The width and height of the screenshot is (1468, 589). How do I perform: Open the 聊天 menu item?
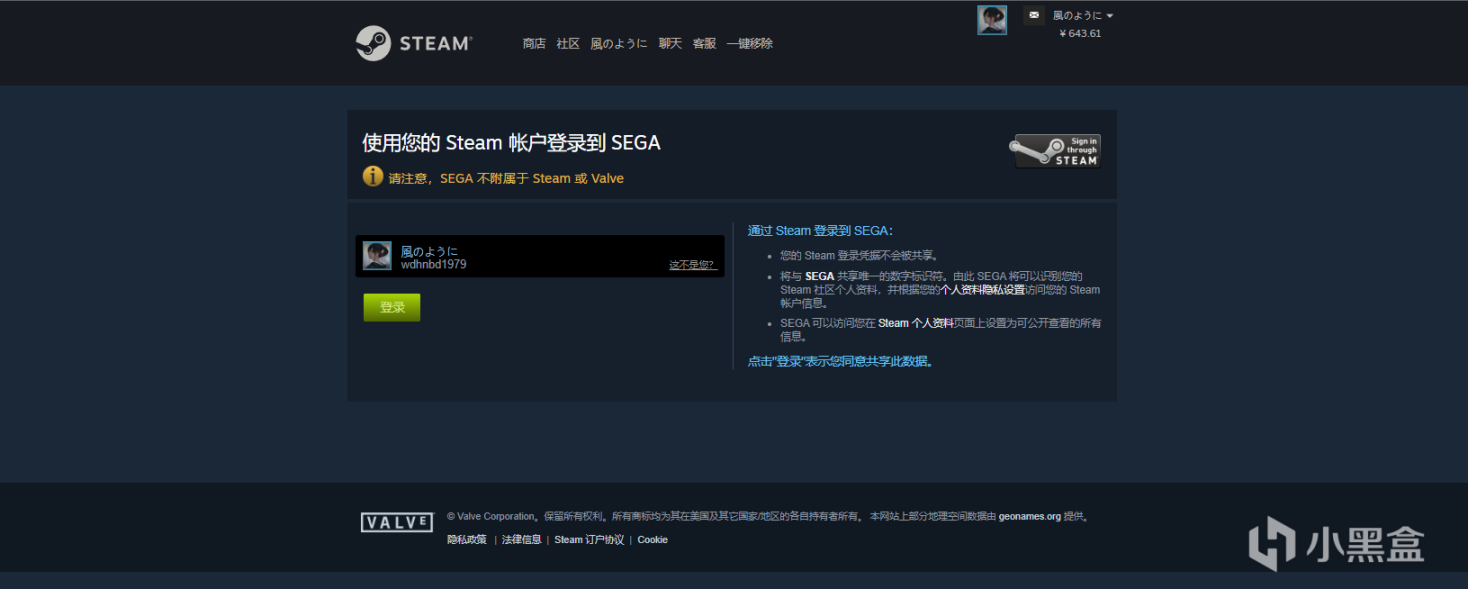click(x=670, y=43)
